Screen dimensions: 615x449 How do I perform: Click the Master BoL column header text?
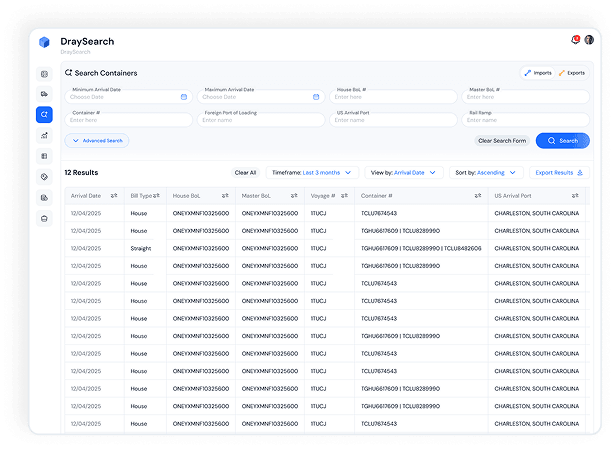point(256,196)
